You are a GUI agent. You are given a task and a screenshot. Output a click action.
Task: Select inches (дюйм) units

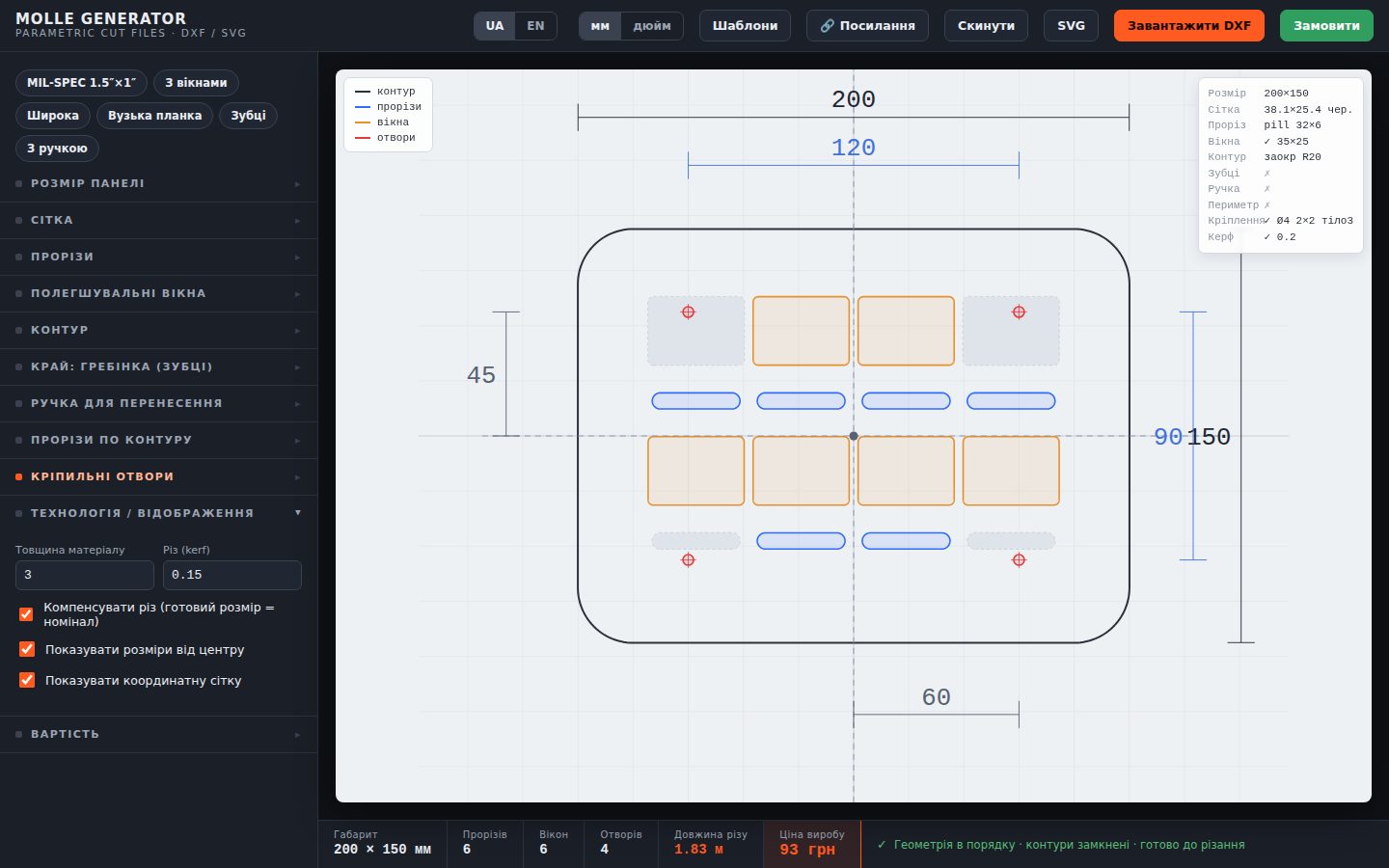(x=652, y=26)
